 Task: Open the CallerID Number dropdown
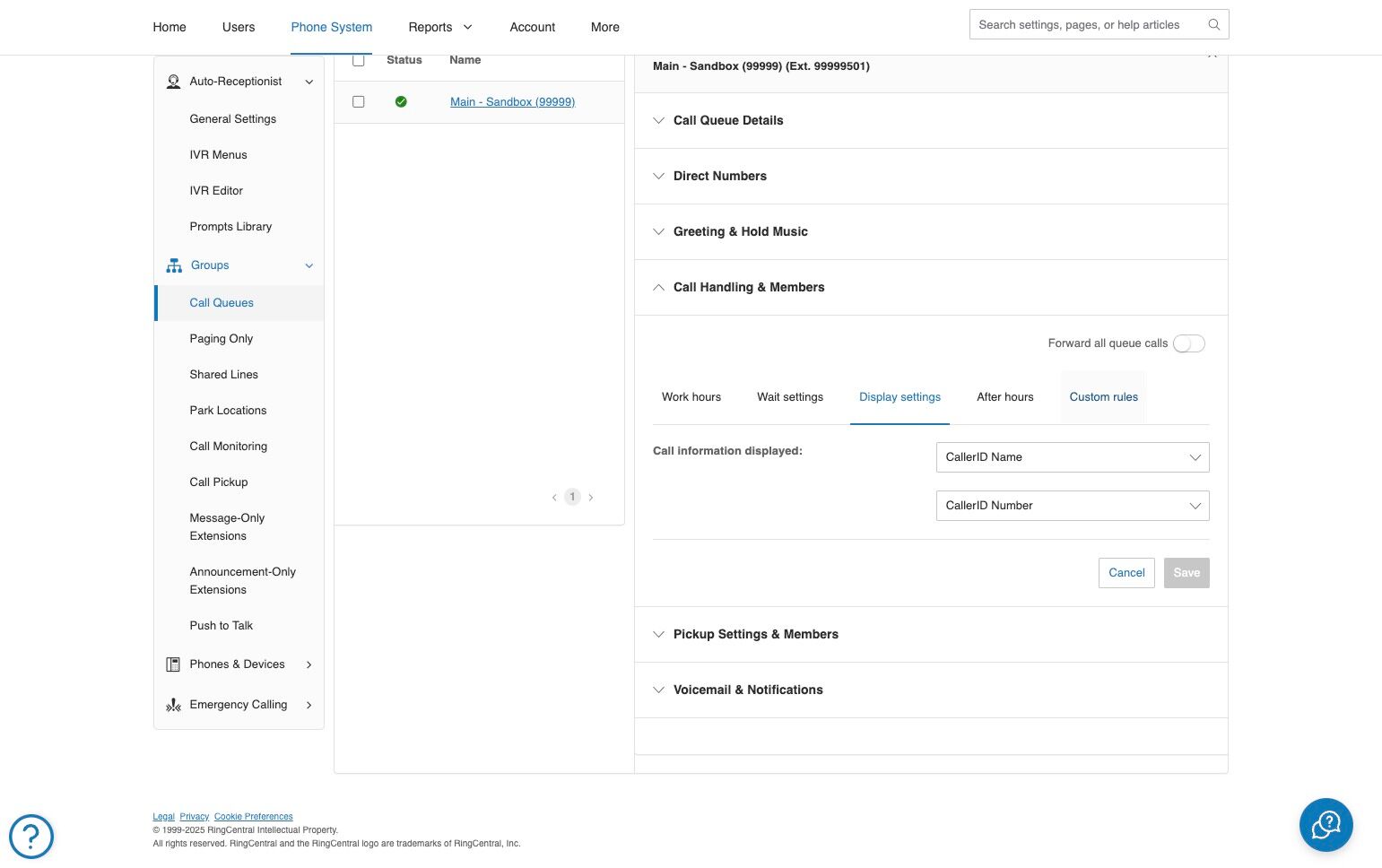1072,506
